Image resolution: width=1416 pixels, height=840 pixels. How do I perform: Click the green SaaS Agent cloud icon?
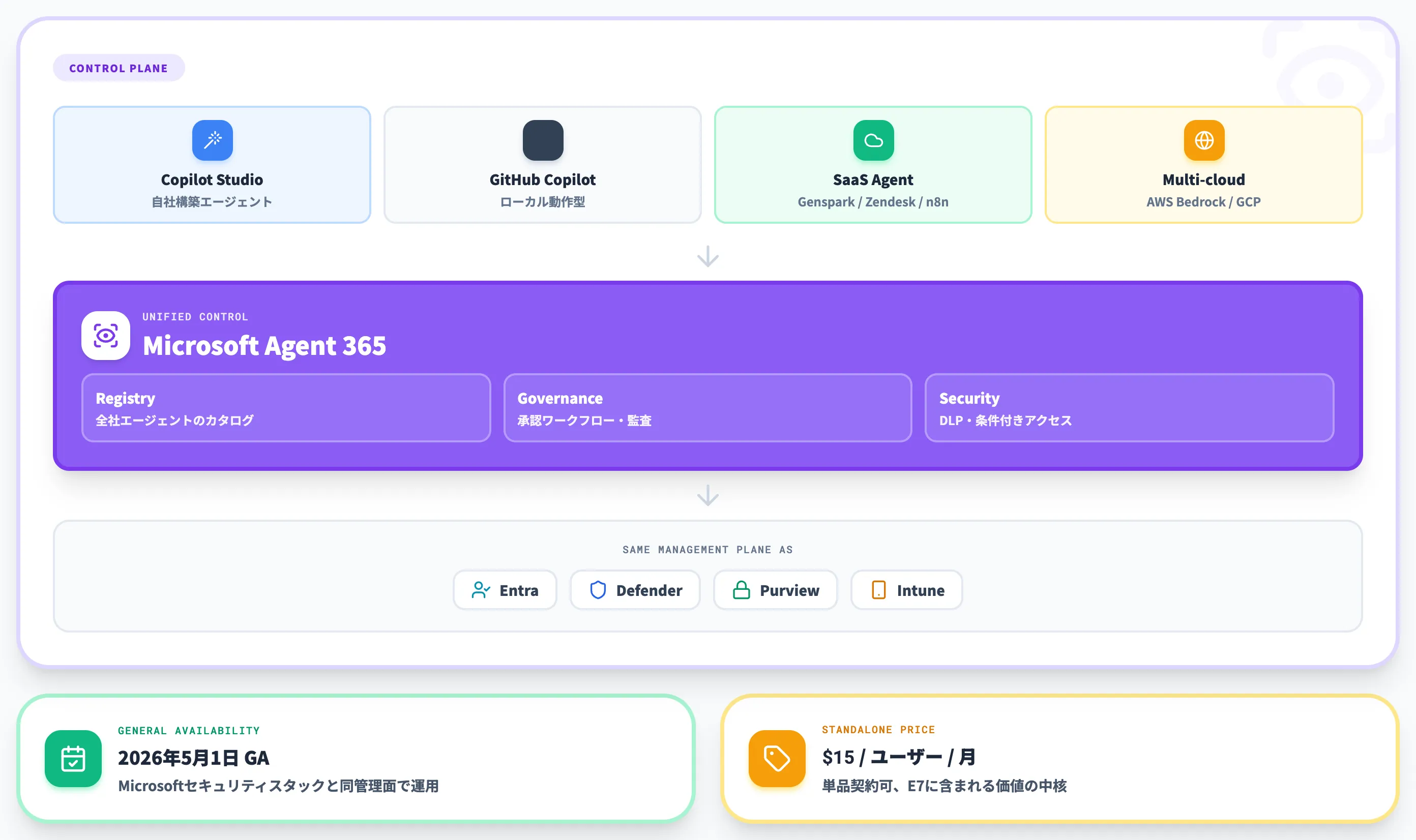point(874,140)
